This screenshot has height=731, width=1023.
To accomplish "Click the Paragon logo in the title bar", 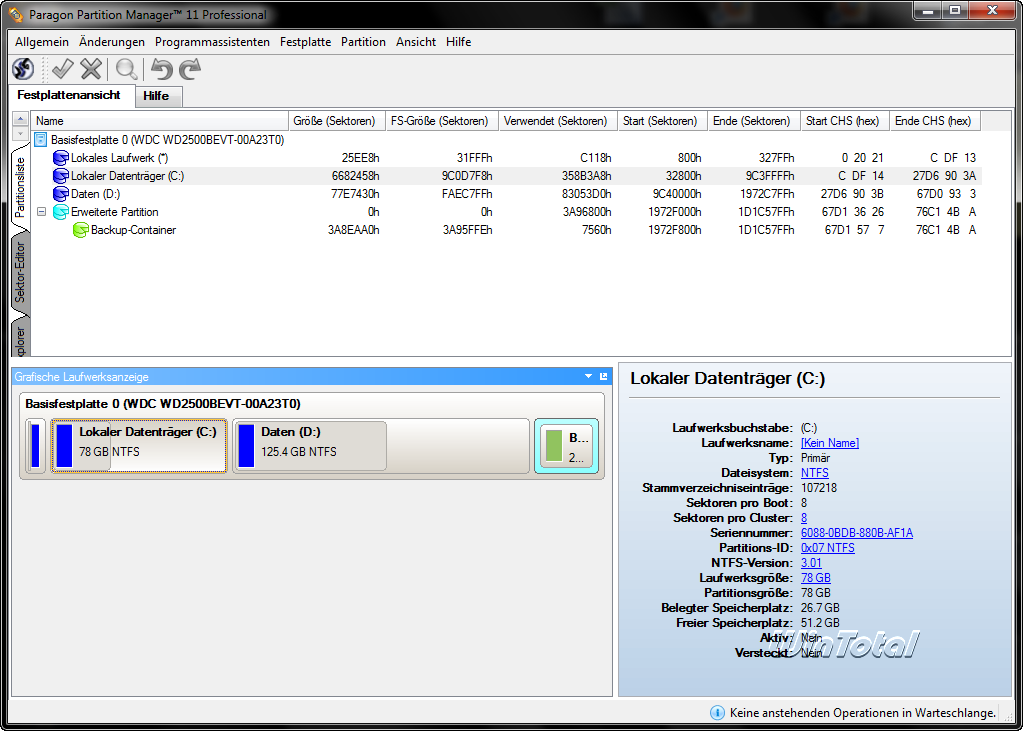I will (16, 14).
